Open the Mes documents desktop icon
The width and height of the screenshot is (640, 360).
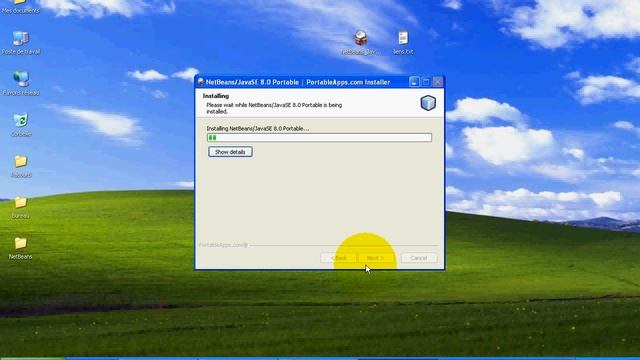[x=20, y=5]
